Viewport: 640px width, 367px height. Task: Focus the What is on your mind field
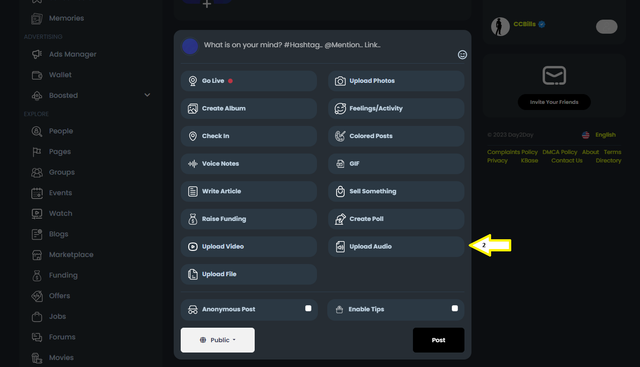(292, 45)
